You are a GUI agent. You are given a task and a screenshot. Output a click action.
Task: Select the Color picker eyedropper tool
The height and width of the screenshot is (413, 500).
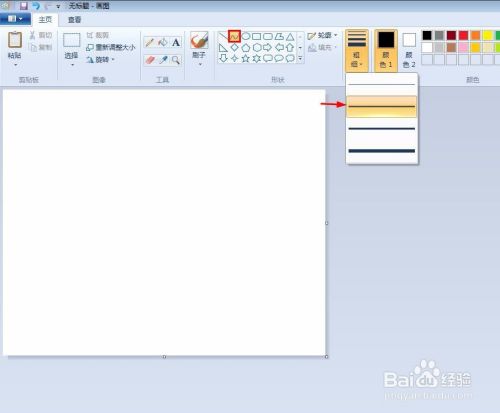163,60
